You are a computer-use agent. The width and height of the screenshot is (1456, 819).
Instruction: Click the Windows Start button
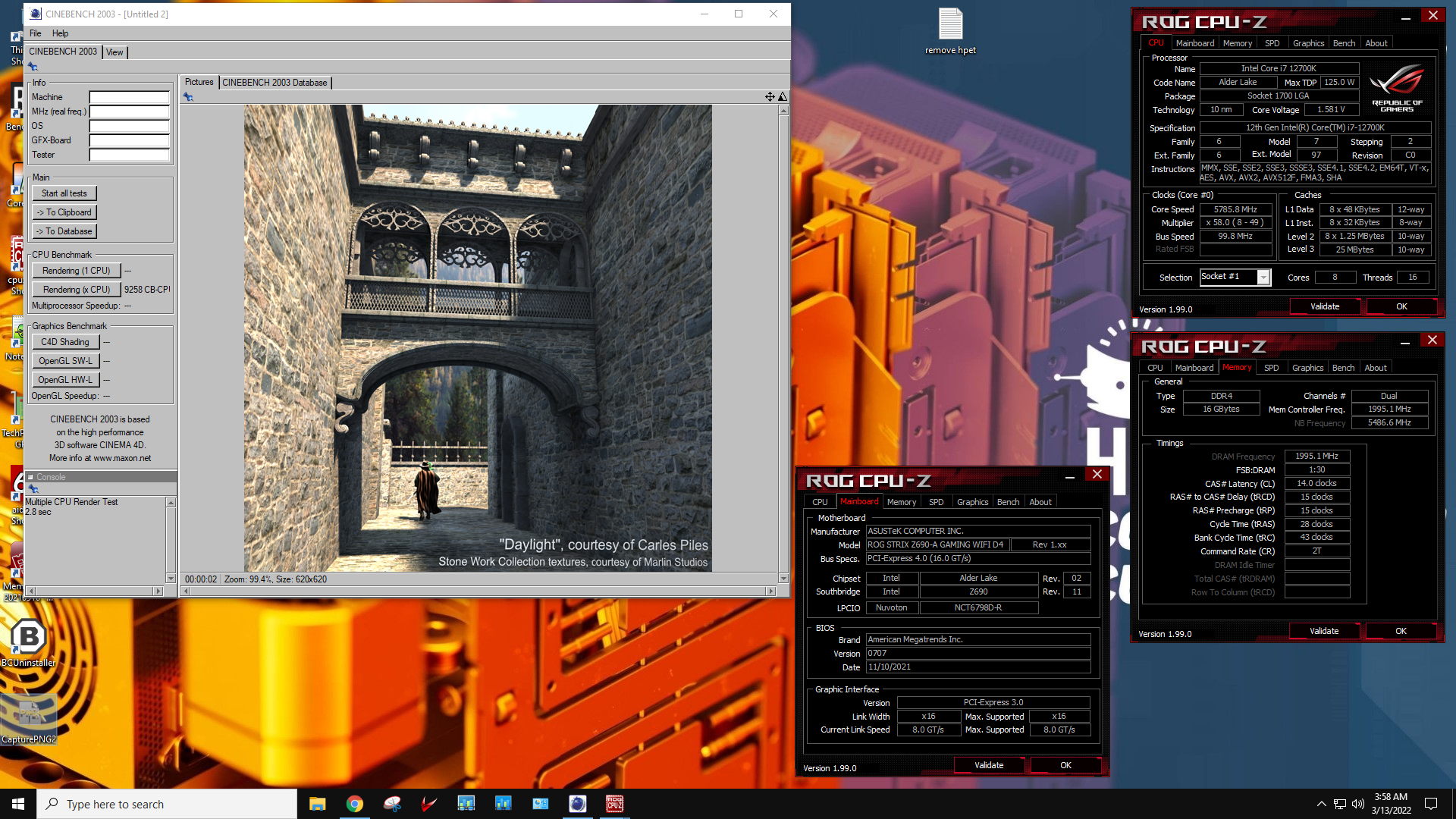pyautogui.click(x=18, y=804)
